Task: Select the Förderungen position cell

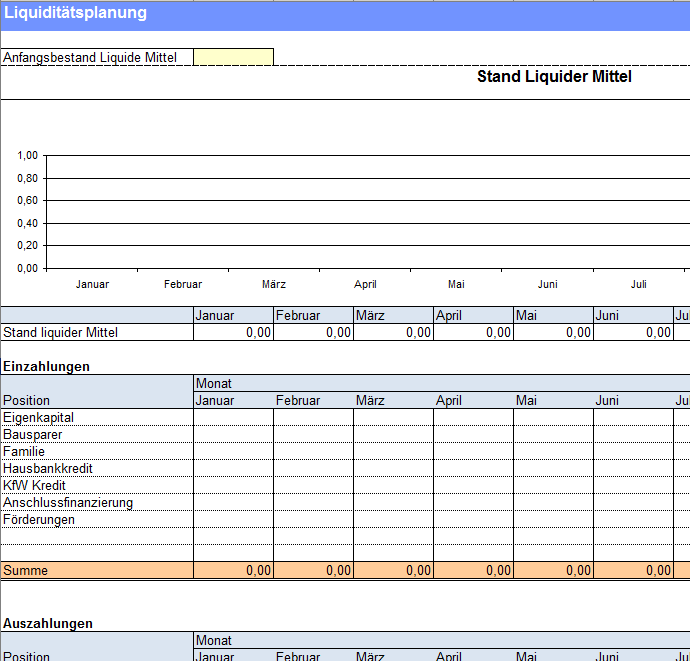Action: 39,519
